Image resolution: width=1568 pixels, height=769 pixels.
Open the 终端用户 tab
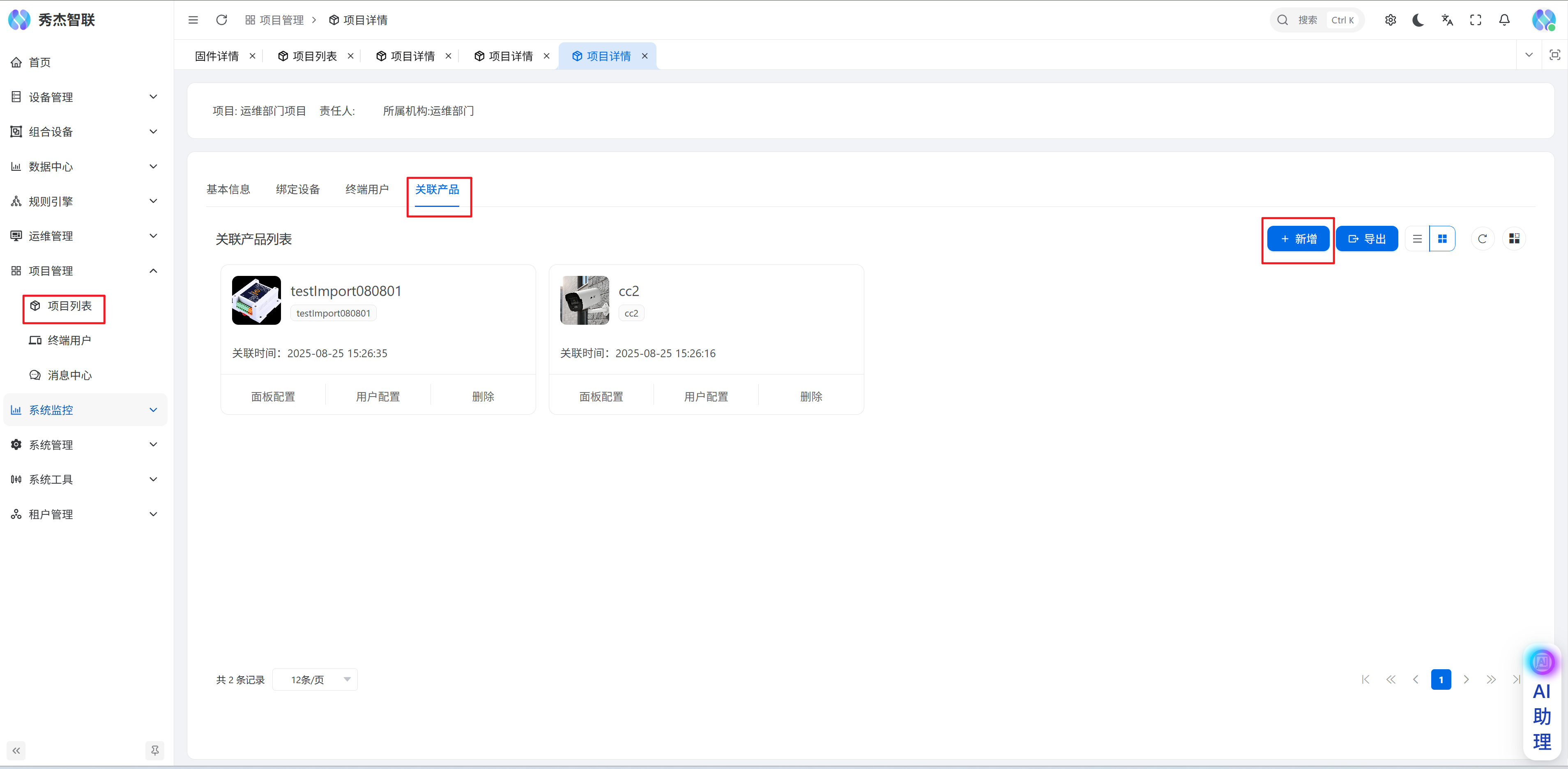(x=367, y=189)
